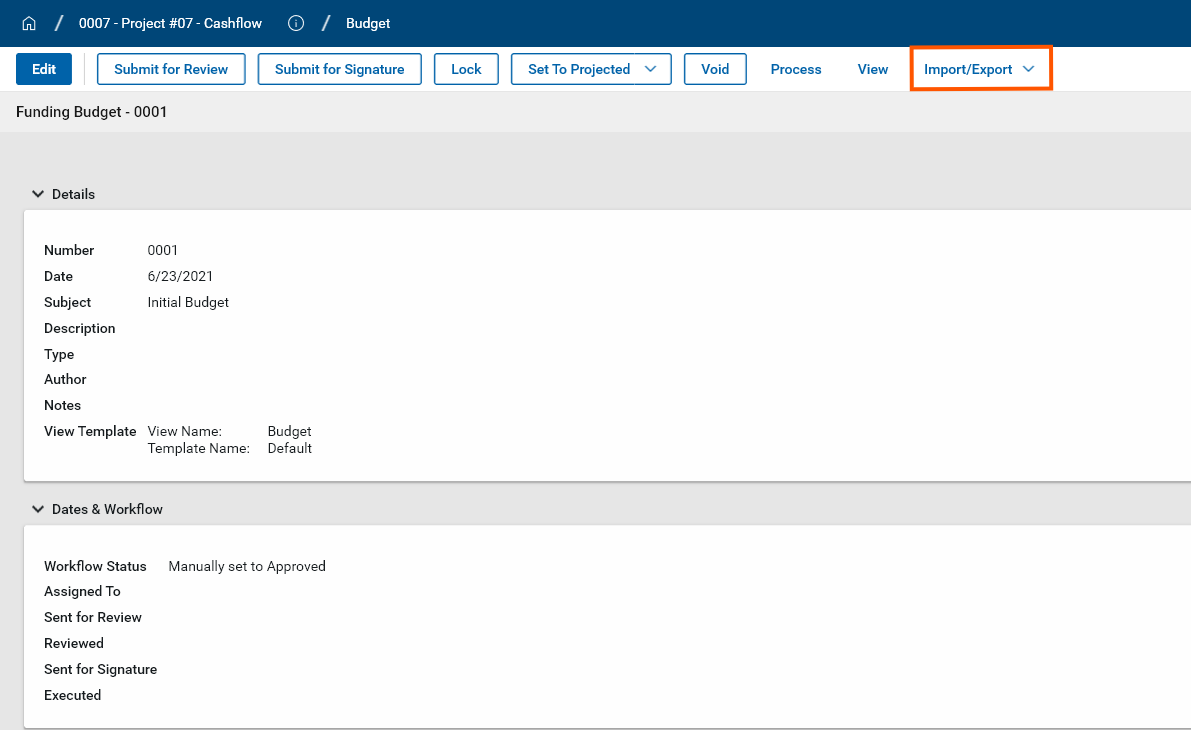The height and width of the screenshot is (730, 1191).
Task: Collapse the Dates & Workflow section
Action: point(38,509)
